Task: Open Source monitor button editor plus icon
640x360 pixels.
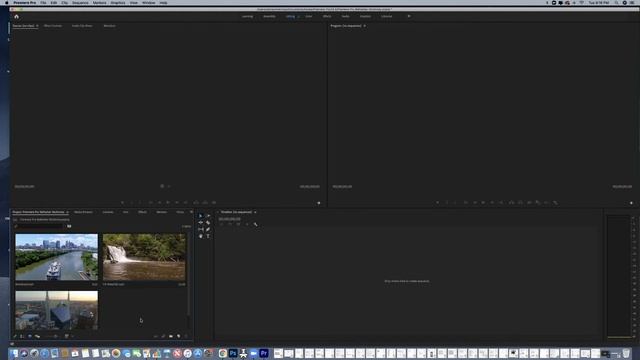Action: tap(319, 203)
